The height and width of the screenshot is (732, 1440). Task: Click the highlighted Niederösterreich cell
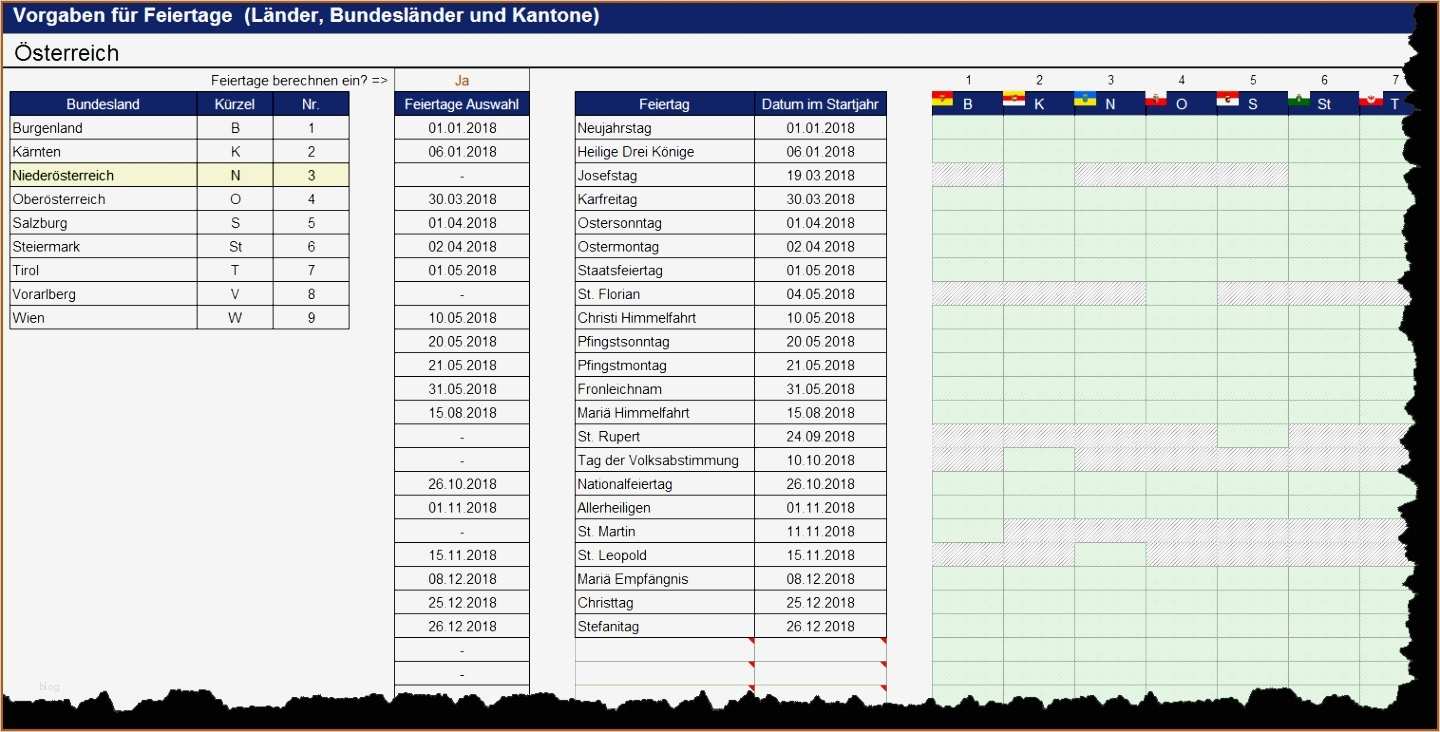(x=103, y=175)
